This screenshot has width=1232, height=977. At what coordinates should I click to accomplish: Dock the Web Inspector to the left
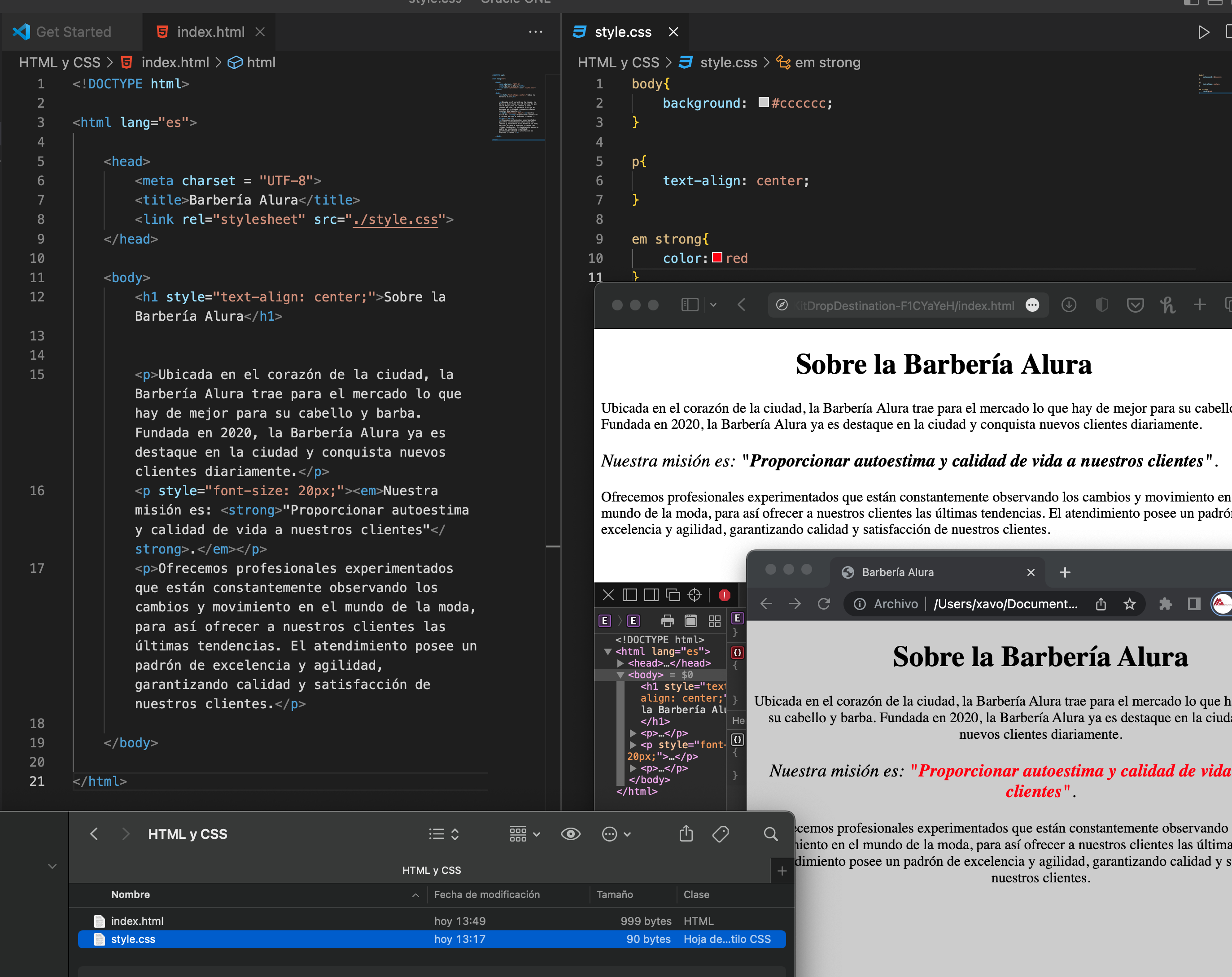pos(630,595)
